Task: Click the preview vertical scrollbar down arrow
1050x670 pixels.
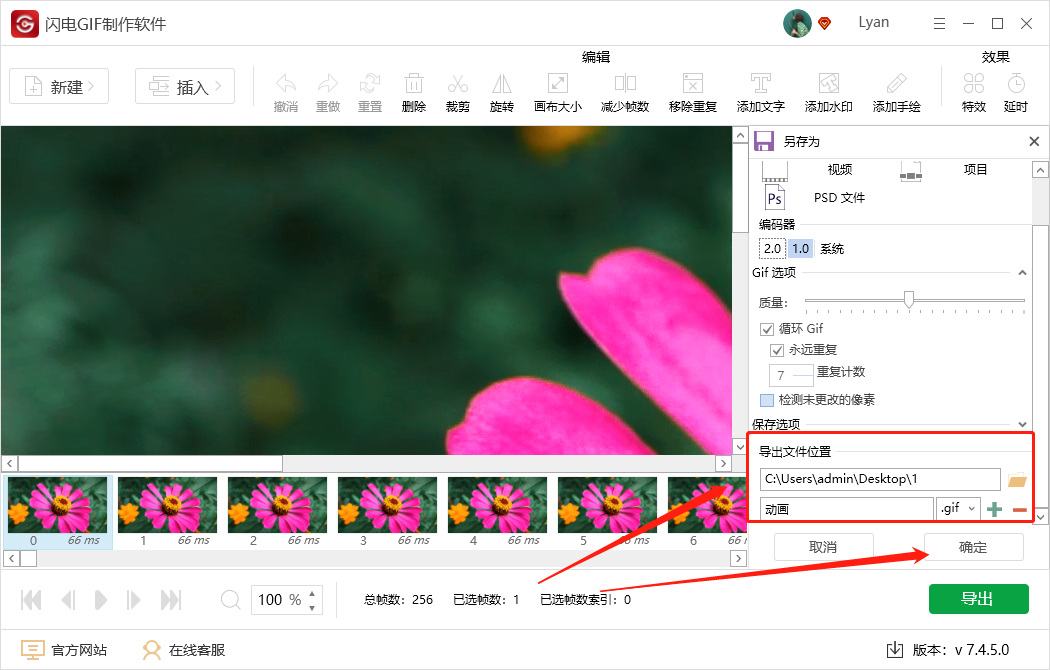Action: (740, 447)
